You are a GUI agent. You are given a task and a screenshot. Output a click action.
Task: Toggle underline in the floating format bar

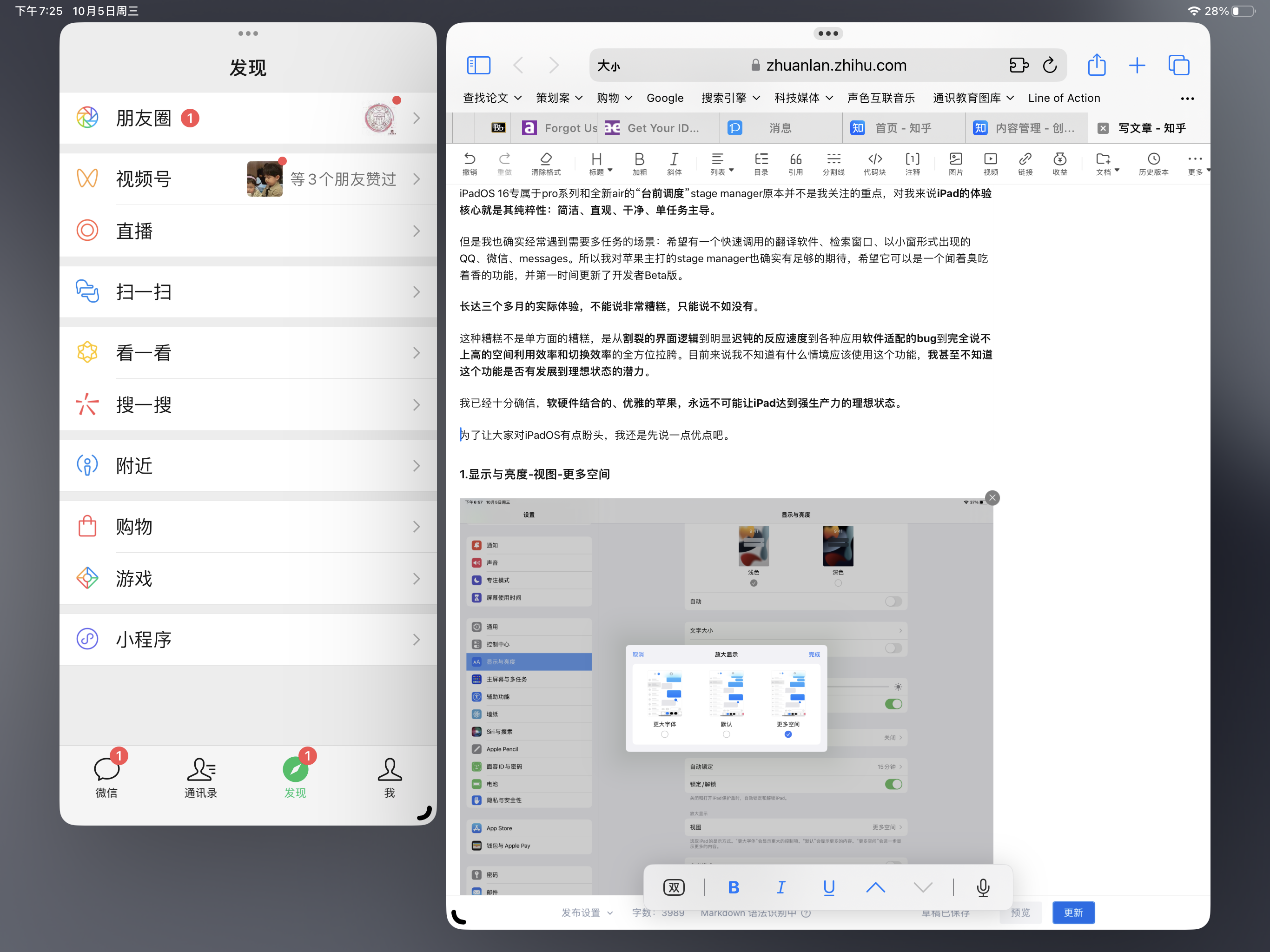[828, 887]
